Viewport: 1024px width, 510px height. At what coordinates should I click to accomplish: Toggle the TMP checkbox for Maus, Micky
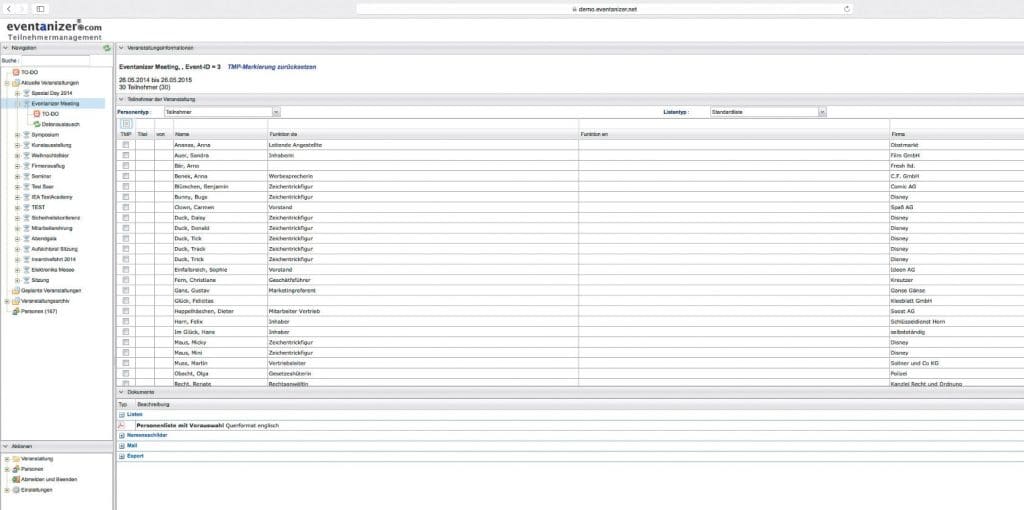click(126, 342)
